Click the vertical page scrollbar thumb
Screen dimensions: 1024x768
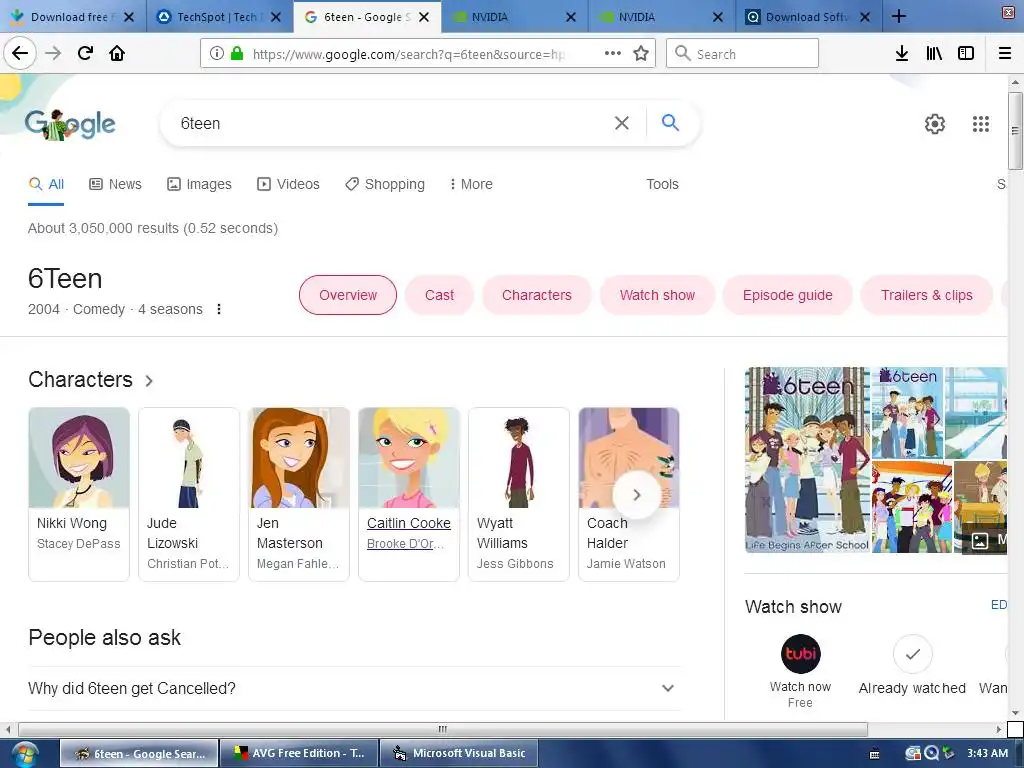pyautogui.click(x=1015, y=131)
